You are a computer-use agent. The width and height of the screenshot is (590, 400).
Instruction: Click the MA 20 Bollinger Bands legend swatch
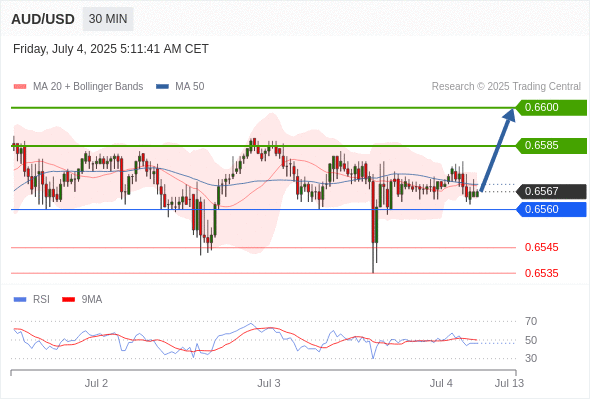[20, 87]
